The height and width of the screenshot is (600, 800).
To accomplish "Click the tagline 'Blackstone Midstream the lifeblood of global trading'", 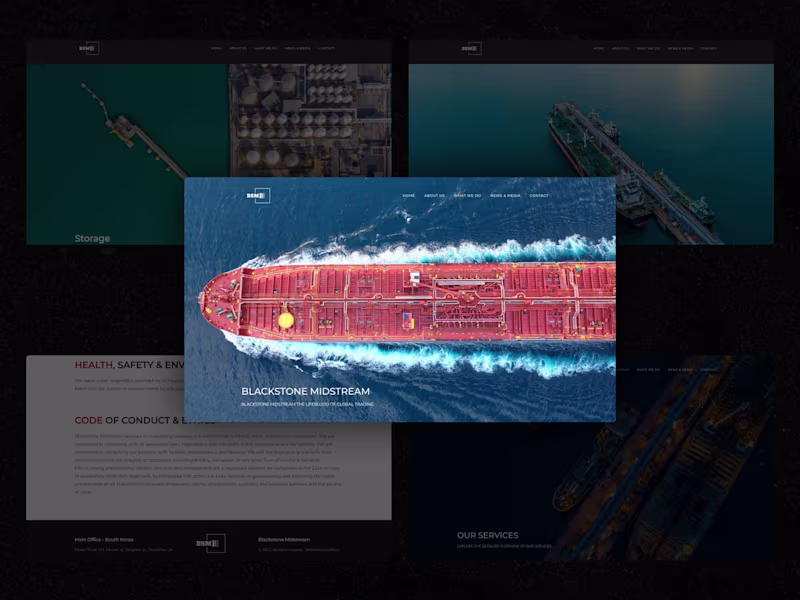I will pyautogui.click(x=307, y=404).
